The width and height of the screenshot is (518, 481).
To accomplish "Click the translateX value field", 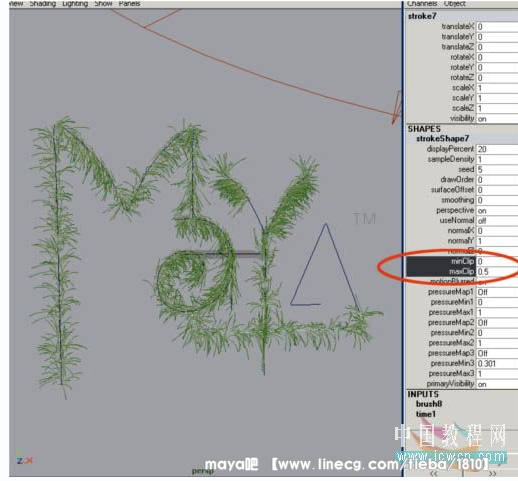I will 497,27.
